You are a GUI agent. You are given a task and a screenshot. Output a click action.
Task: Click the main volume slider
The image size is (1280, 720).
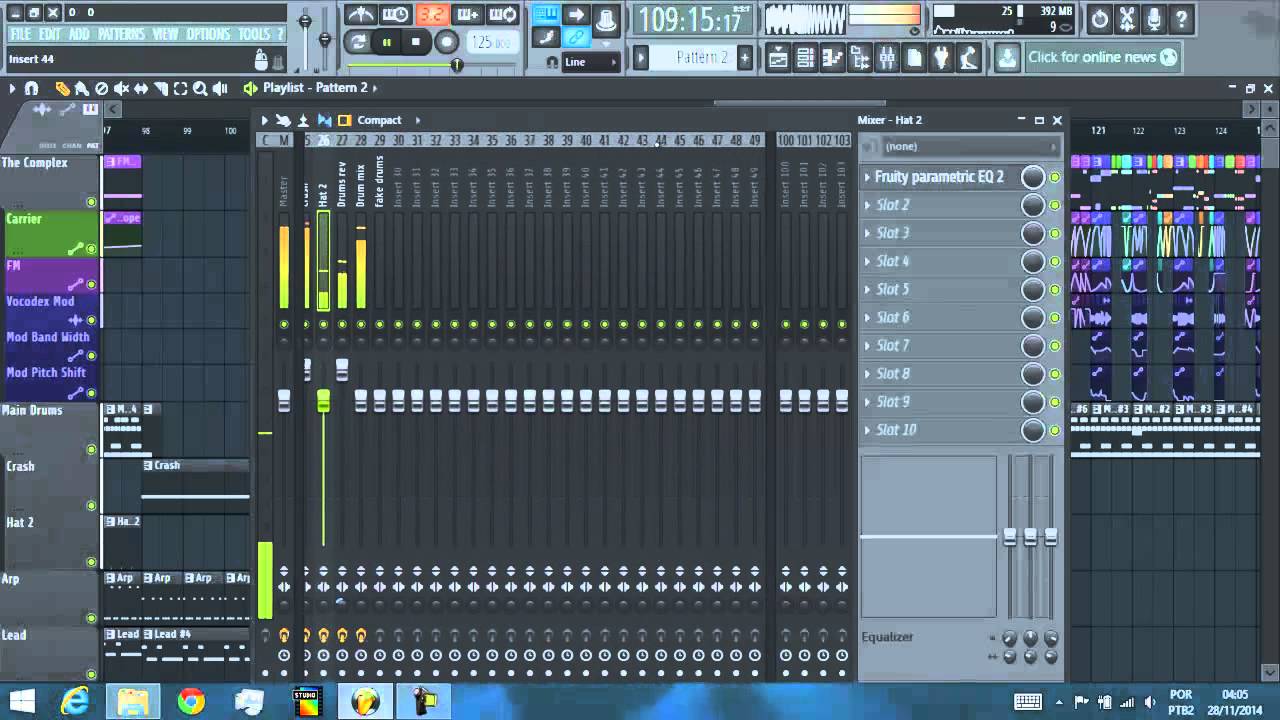pyautogui.click(x=305, y=22)
